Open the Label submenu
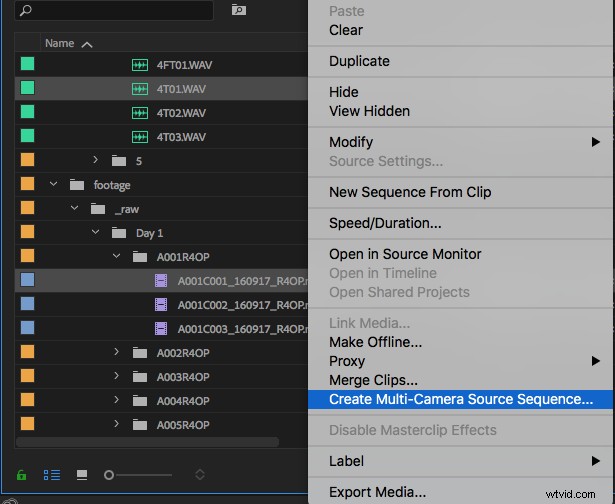This screenshot has width=615, height=504. tap(460, 461)
